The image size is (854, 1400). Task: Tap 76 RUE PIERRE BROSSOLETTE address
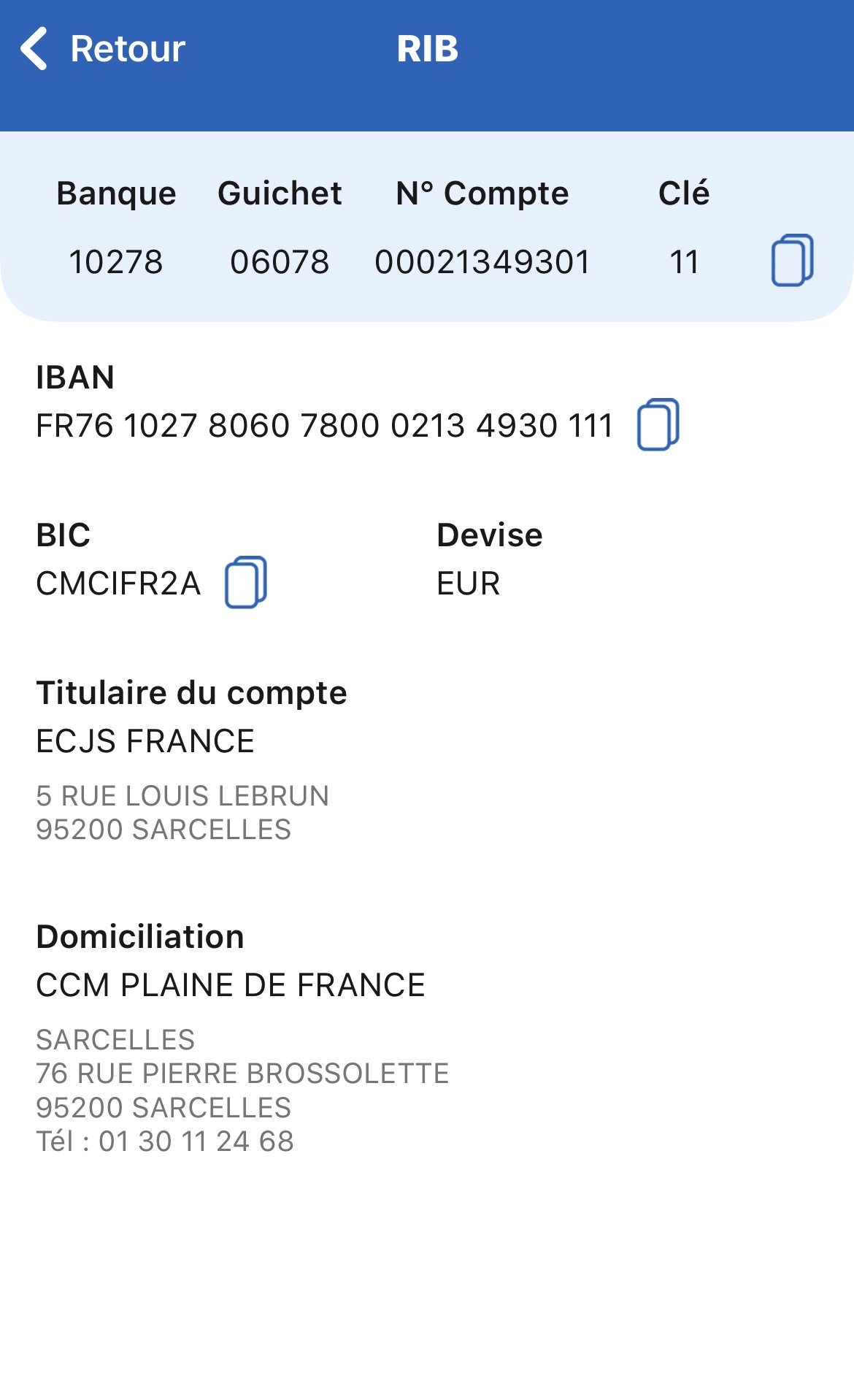pos(242,1074)
